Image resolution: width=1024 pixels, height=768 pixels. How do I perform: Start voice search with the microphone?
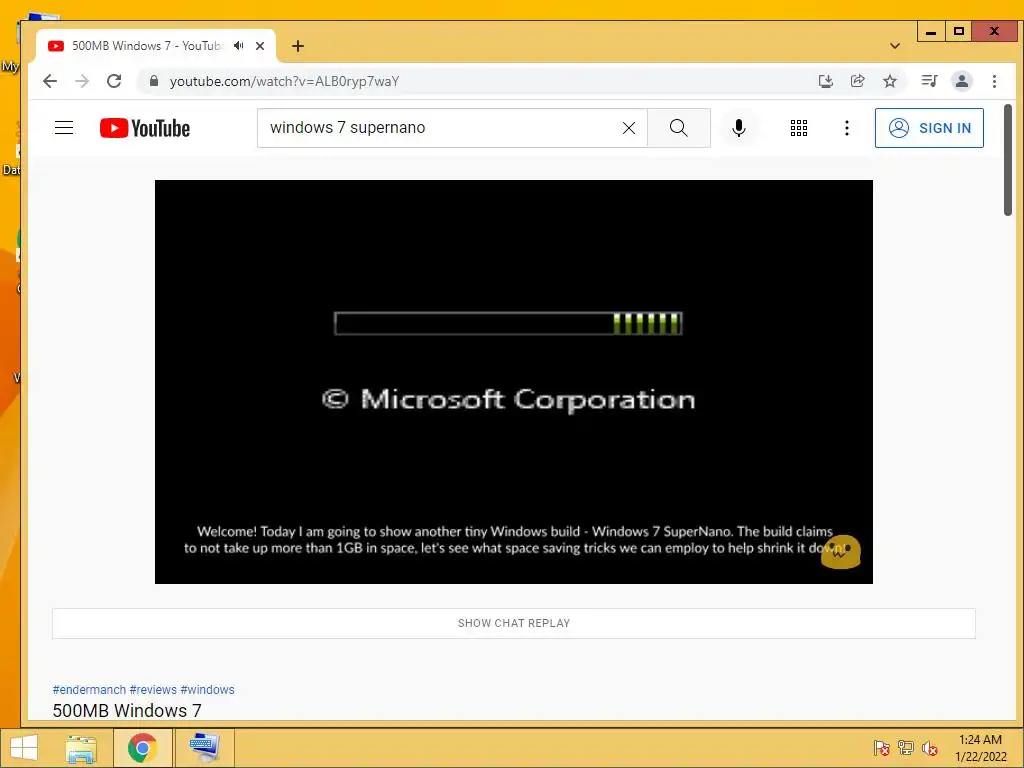739,128
